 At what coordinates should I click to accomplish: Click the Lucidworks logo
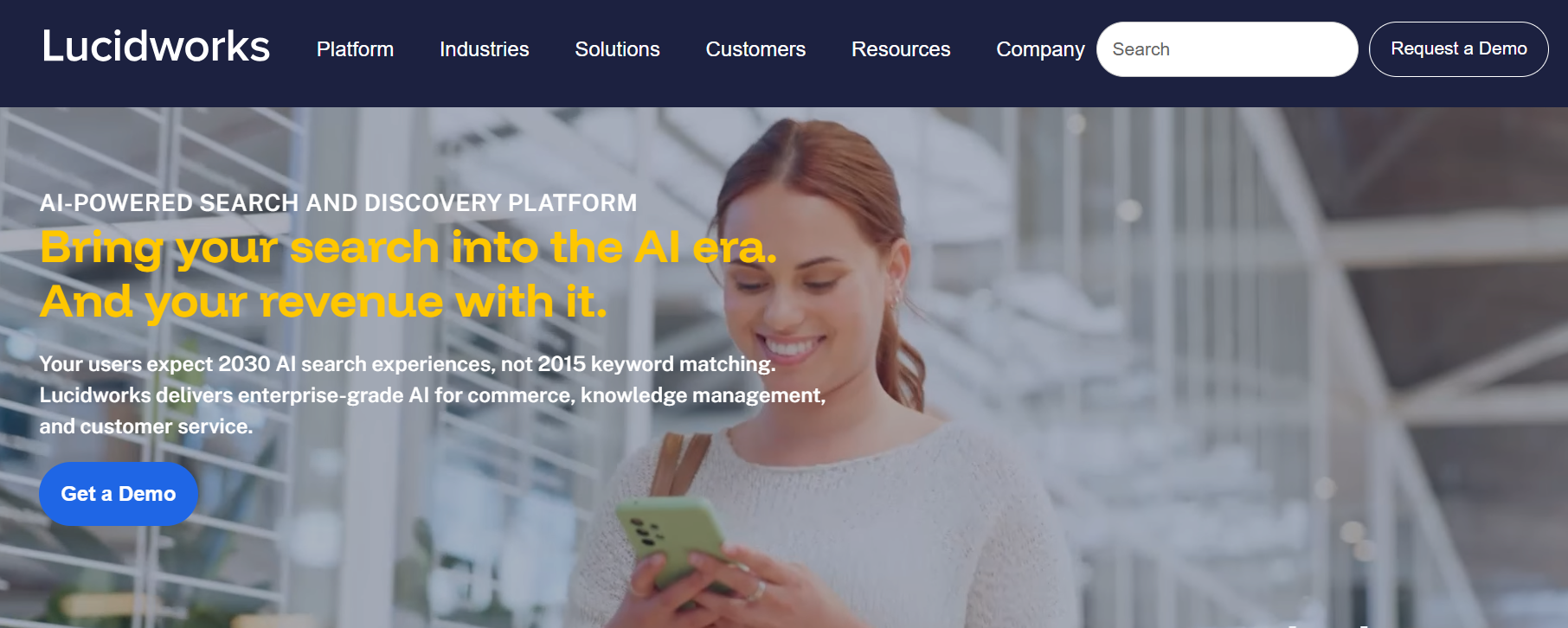pyautogui.click(x=156, y=47)
